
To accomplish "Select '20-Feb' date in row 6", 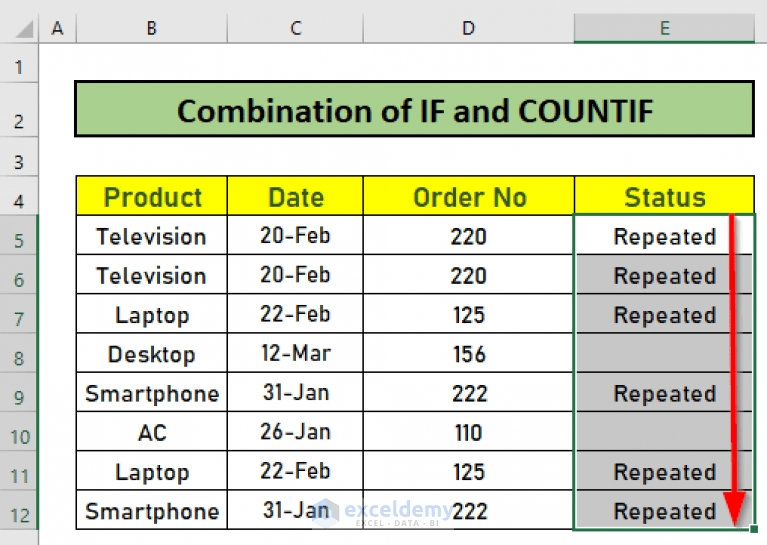I will 295,274.
